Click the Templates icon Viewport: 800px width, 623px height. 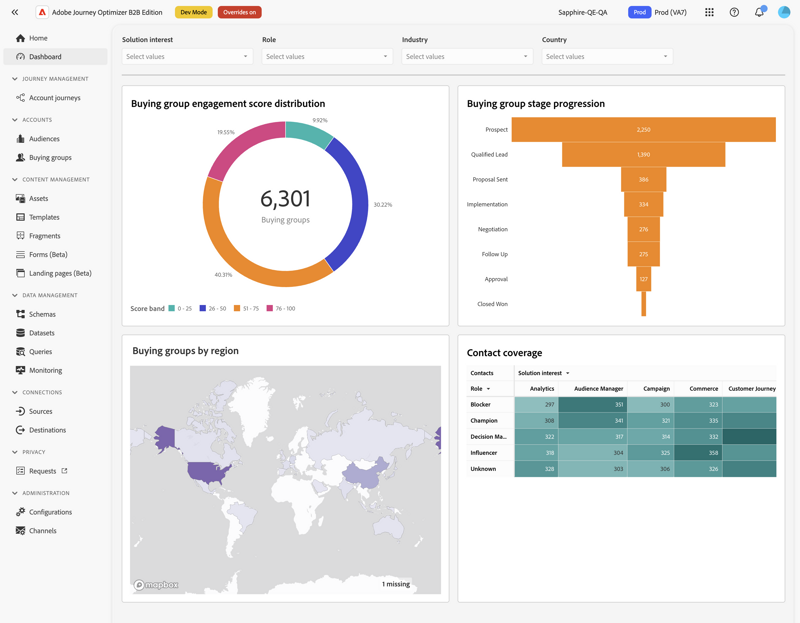[20, 217]
